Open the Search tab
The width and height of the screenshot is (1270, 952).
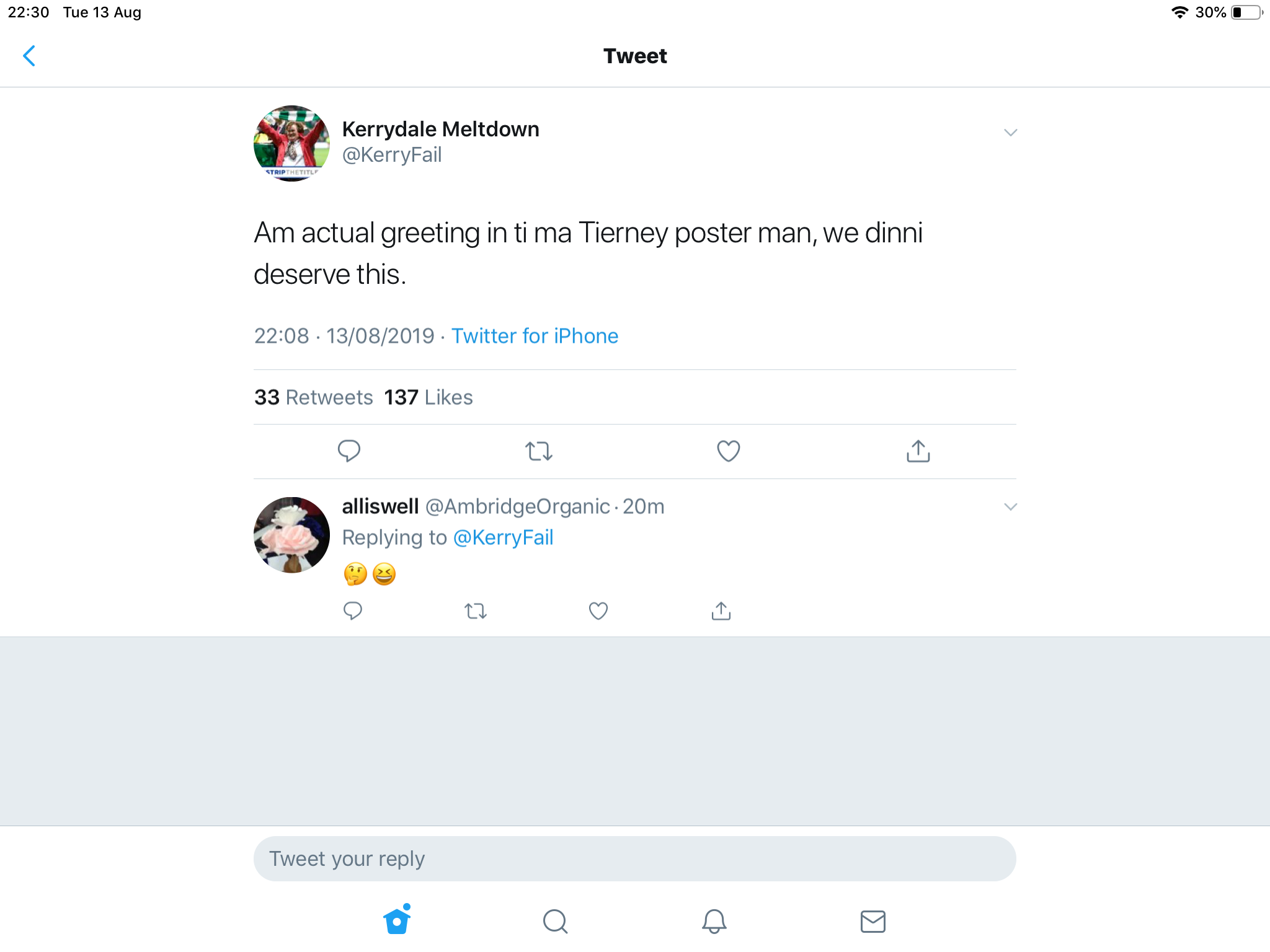tap(555, 921)
